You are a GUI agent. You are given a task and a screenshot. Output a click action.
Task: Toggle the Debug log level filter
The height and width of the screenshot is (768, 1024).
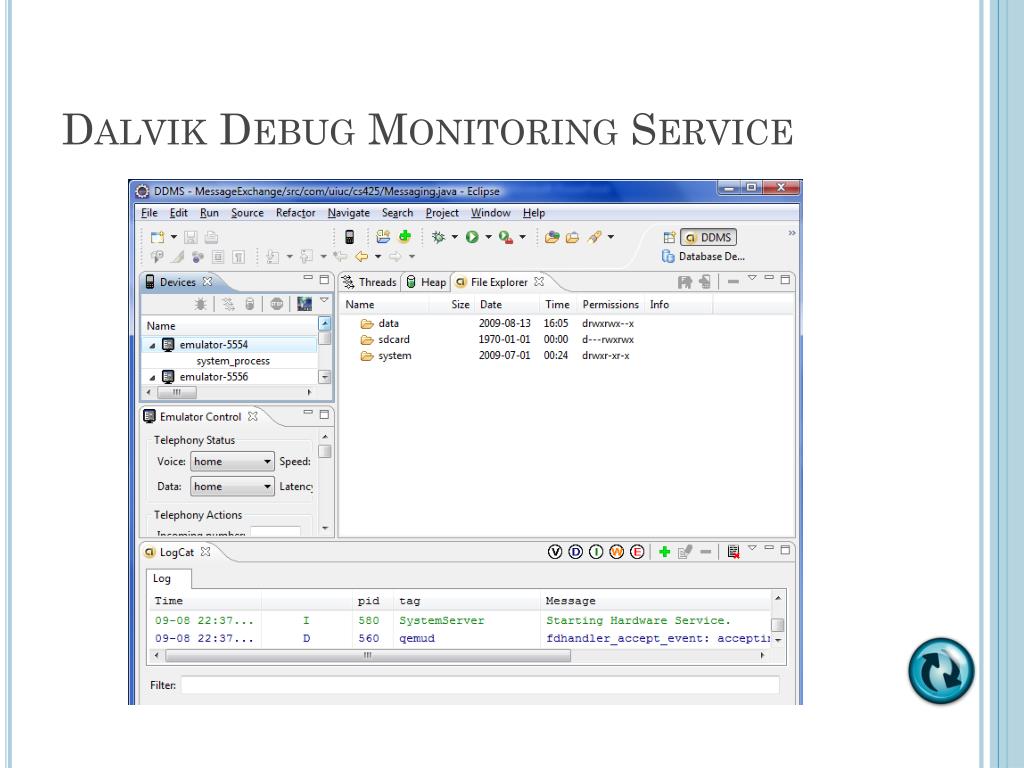tap(575, 552)
